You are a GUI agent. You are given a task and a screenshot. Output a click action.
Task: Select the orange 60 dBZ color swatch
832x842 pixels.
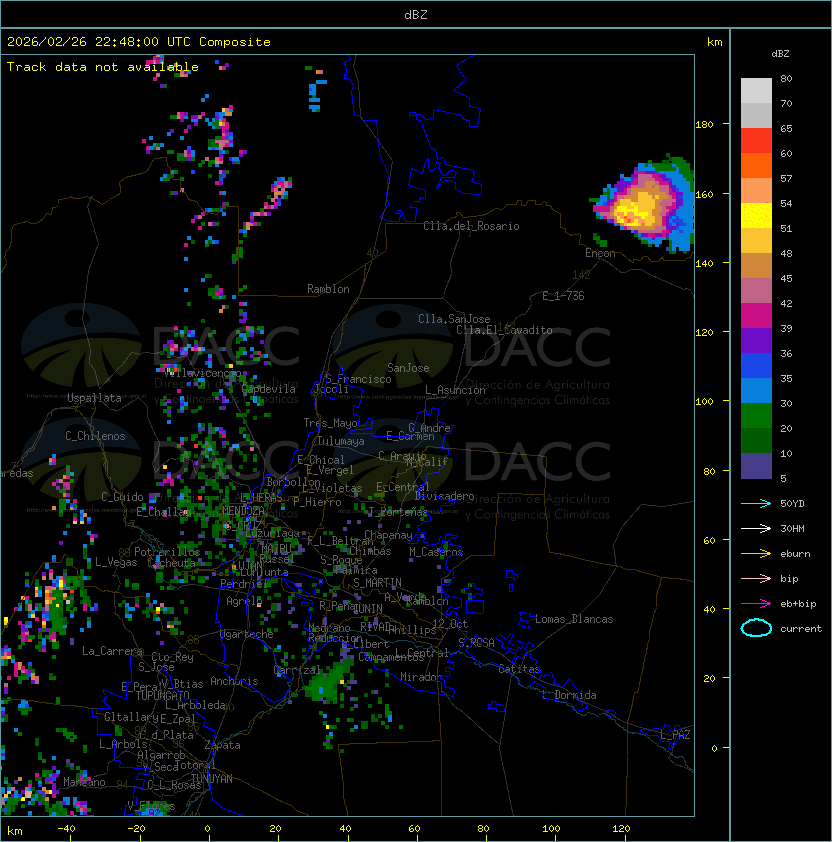(x=756, y=166)
